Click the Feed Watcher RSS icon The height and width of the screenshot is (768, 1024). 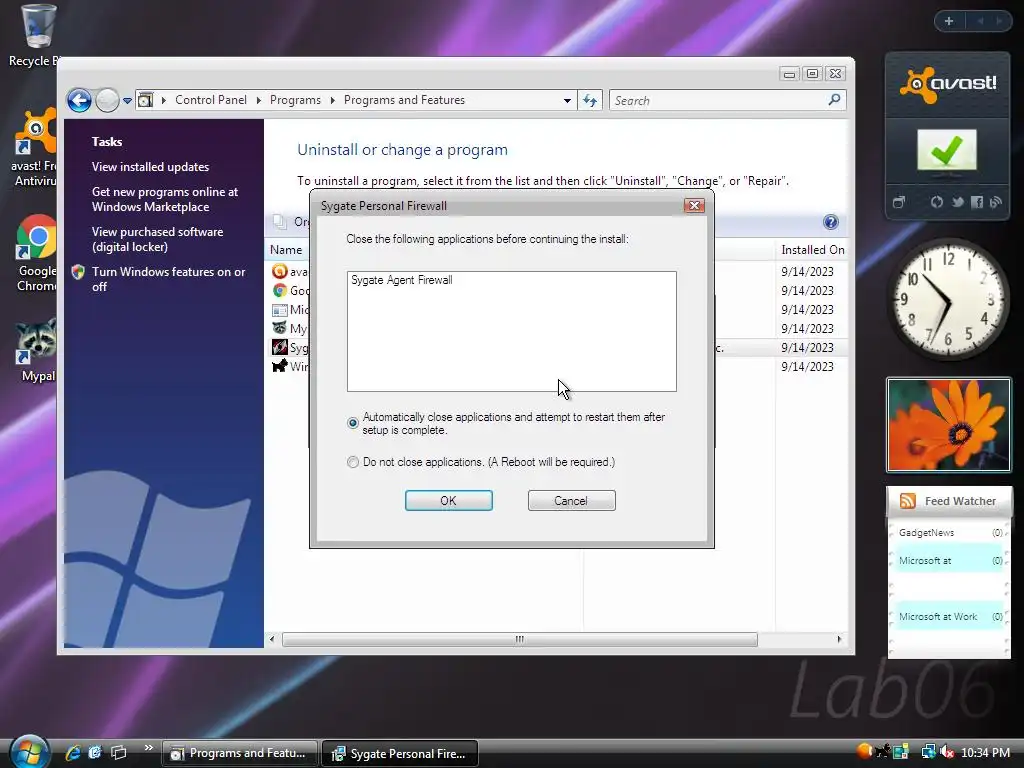coord(907,501)
